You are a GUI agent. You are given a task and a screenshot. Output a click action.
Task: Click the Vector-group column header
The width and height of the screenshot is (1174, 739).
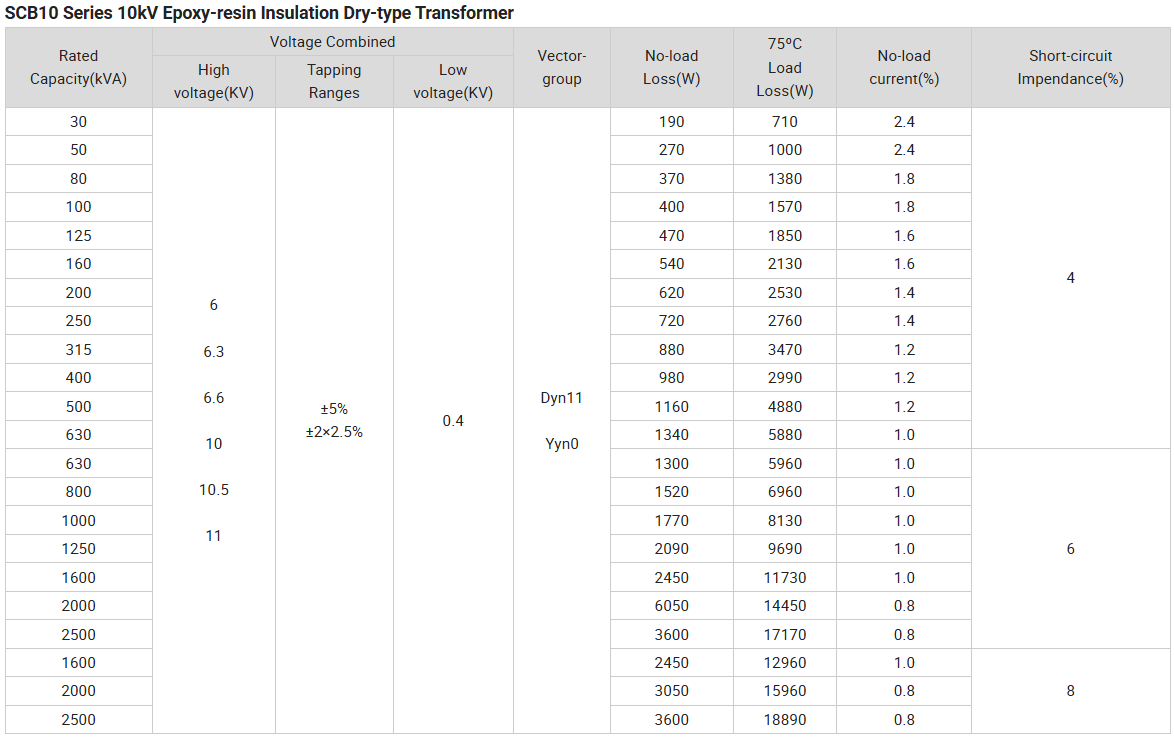(561, 68)
